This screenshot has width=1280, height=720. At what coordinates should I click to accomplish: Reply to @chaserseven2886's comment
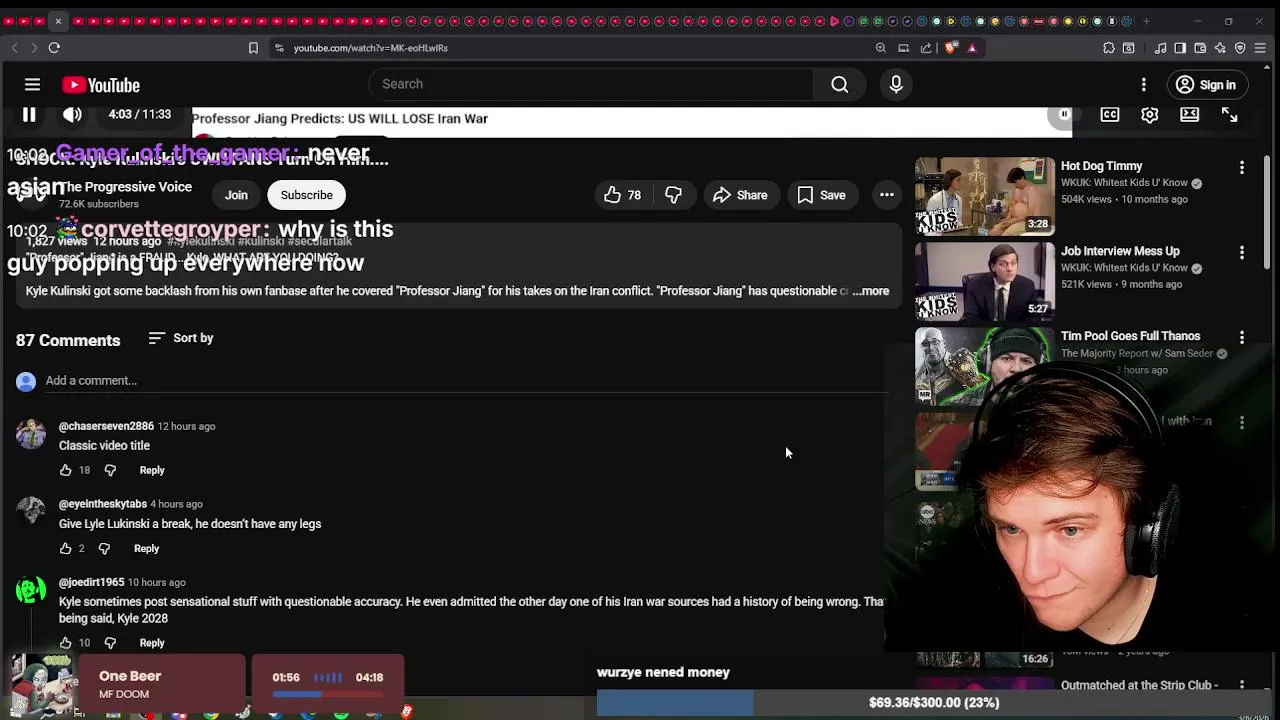pyautogui.click(x=152, y=470)
